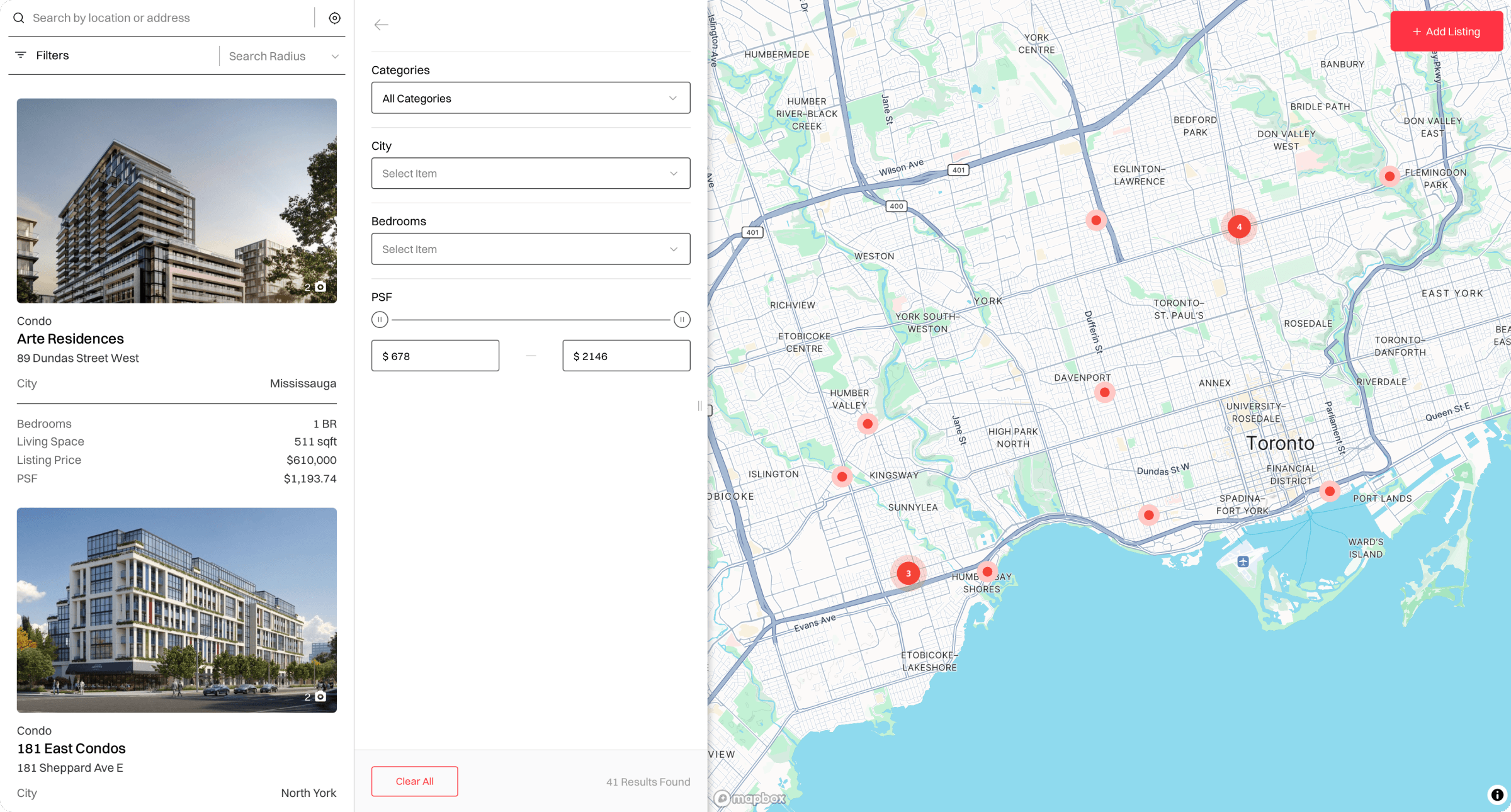Select the map pin below Dundas St W
This screenshot has width=1511, height=812.
(1149, 515)
